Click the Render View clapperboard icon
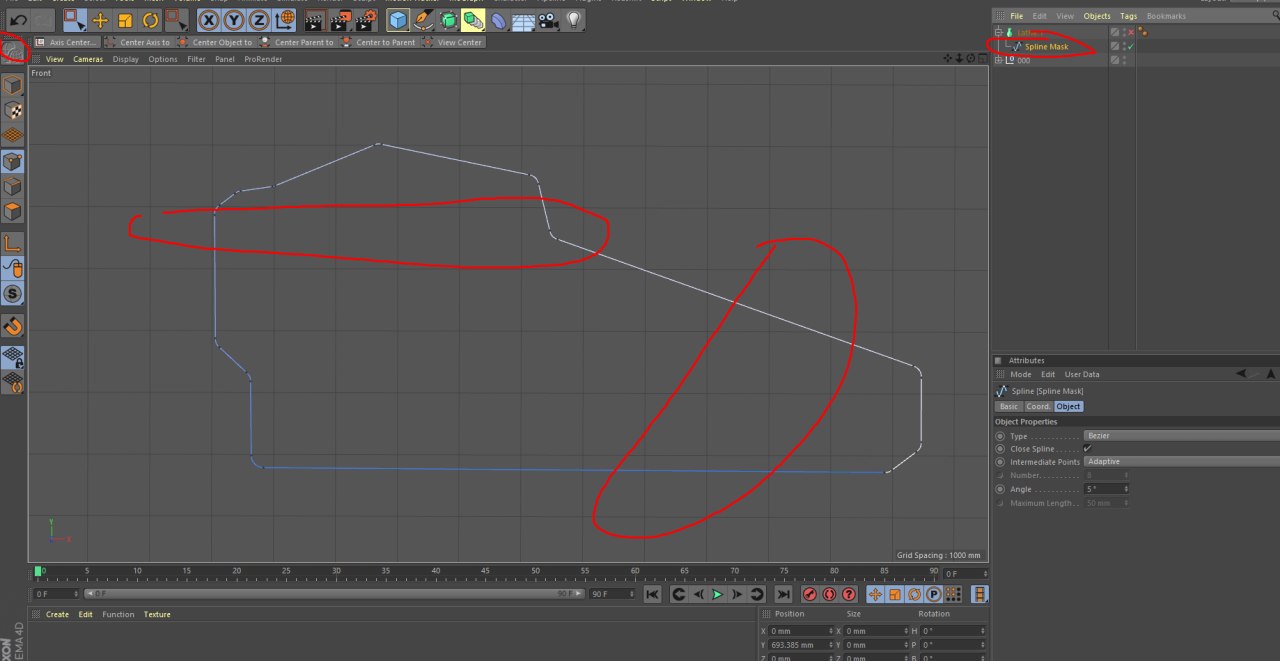This screenshot has height=661, width=1280. [314, 19]
